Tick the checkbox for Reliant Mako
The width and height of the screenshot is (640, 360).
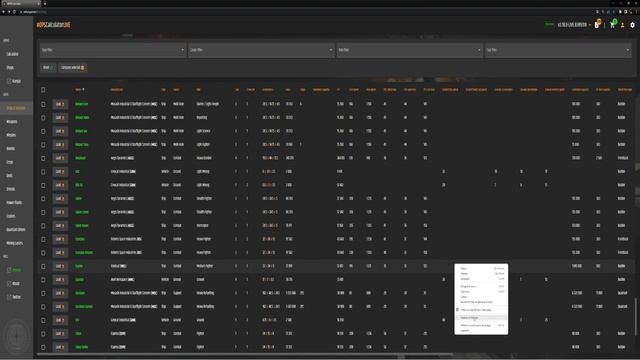43,118
